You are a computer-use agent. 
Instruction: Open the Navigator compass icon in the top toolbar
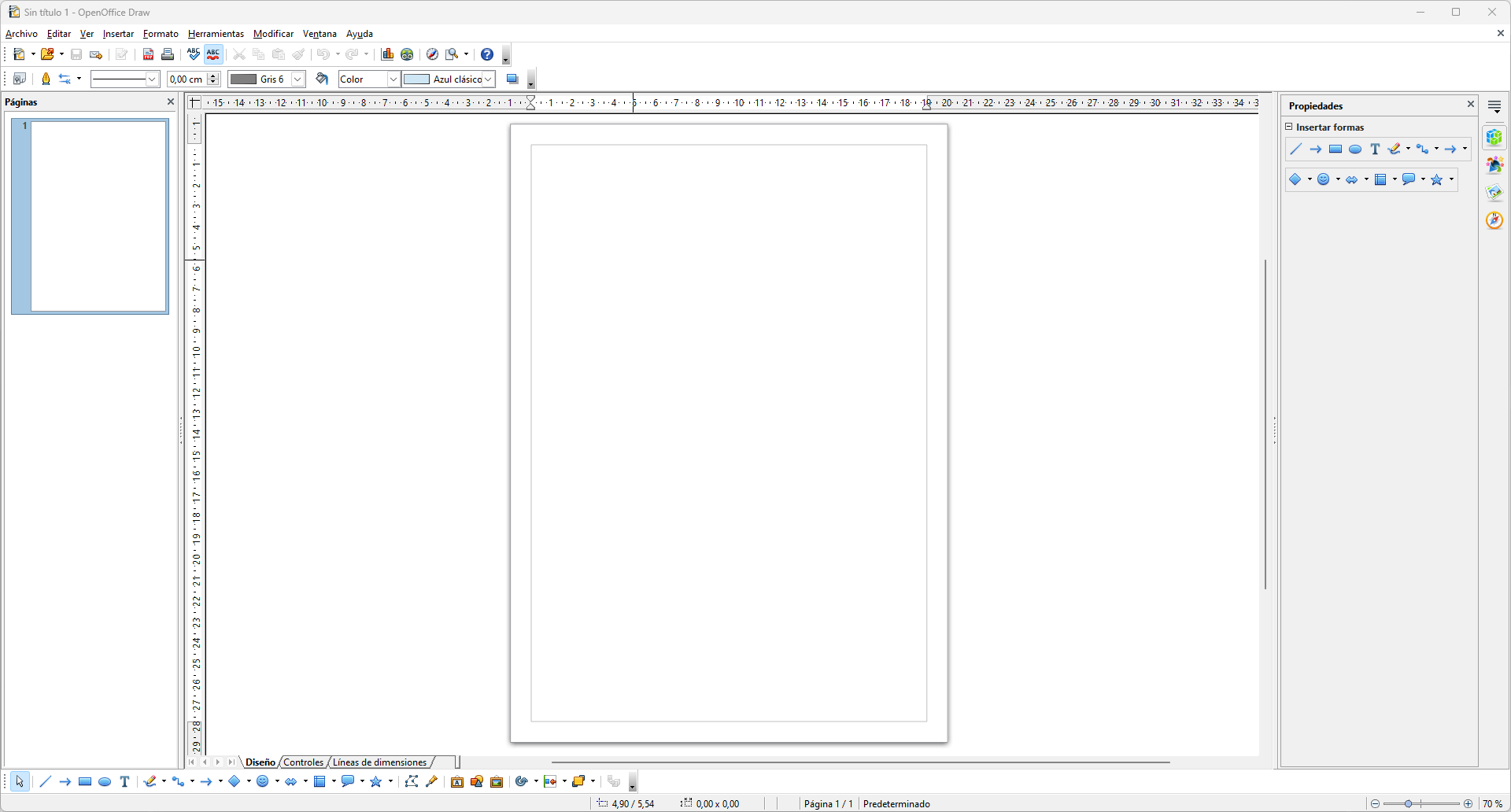tap(432, 54)
